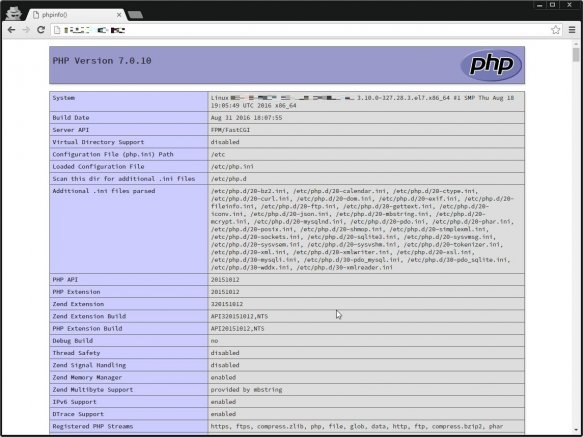Close the phpinfo() tab
Viewport: 583px width, 437px height.
pos(119,15)
